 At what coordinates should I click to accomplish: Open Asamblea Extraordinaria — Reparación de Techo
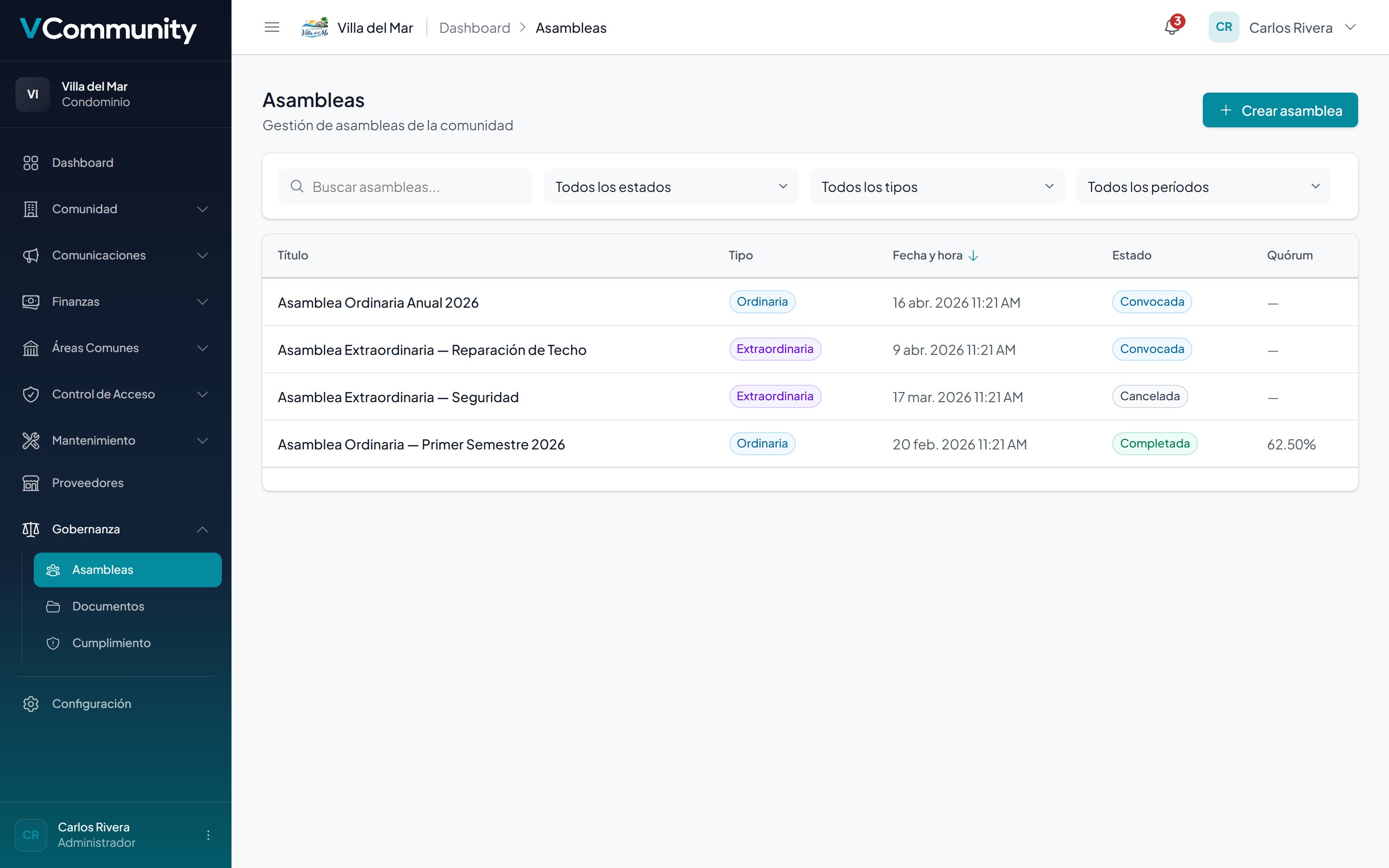click(x=810, y=350)
